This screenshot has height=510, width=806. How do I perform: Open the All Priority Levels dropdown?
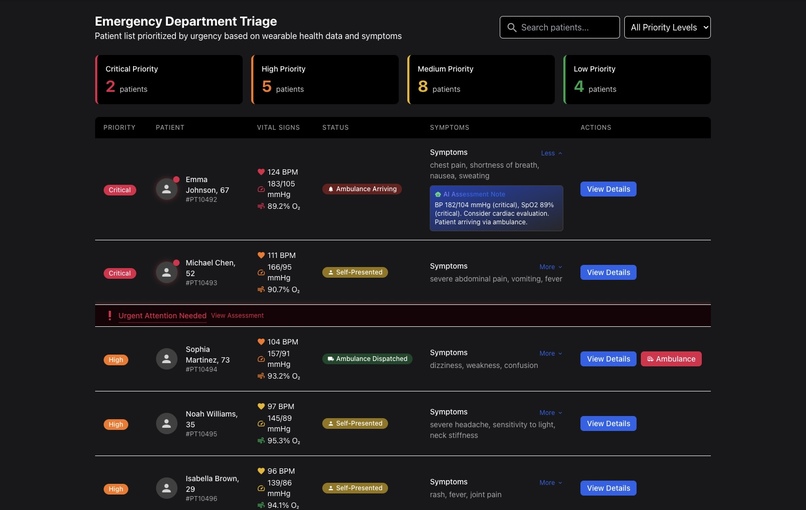[667, 27]
